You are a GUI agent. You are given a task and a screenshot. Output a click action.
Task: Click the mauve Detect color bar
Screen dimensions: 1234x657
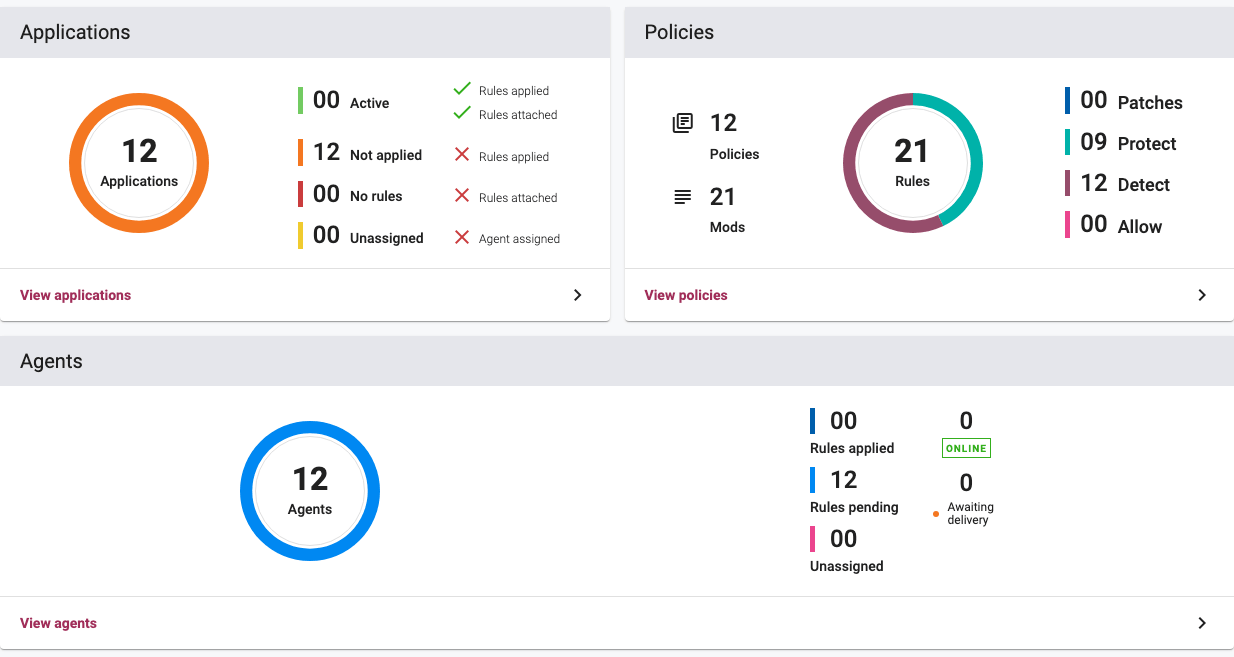tap(1068, 183)
